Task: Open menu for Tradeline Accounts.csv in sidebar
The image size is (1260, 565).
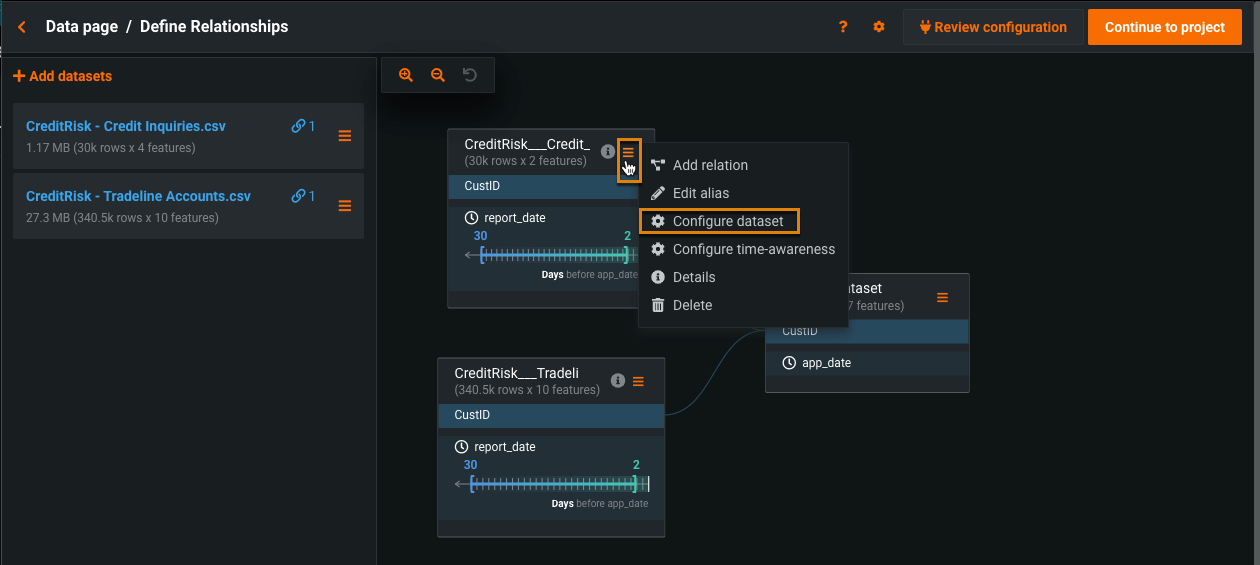Action: click(345, 206)
